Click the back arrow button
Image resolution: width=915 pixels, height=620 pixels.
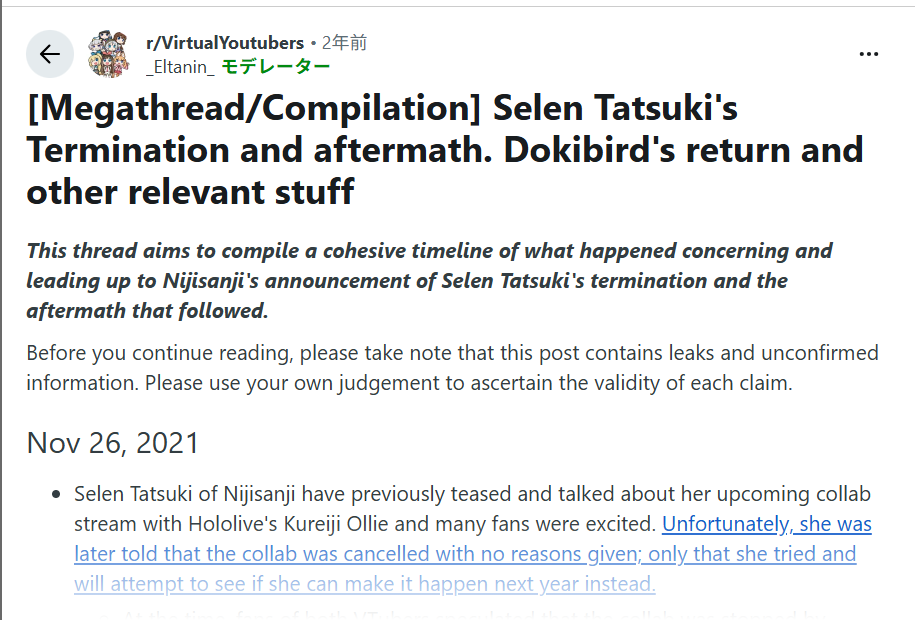[x=50, y=54]
